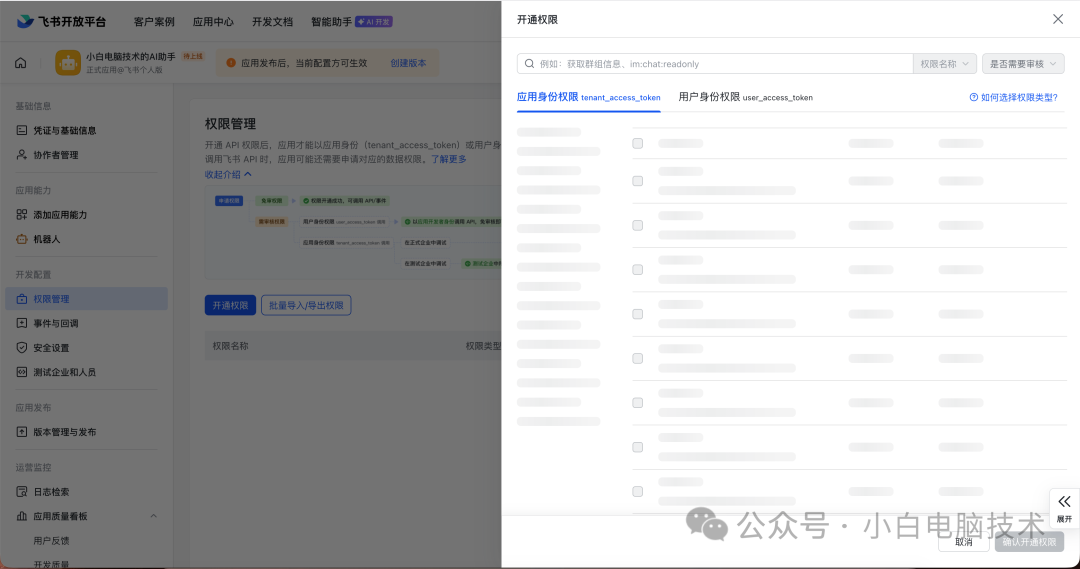Click the 版本管理与发布 sidebar icon
Image resolution: width=1080 pixels, height=569 pixels.
(x=21, y=432)
